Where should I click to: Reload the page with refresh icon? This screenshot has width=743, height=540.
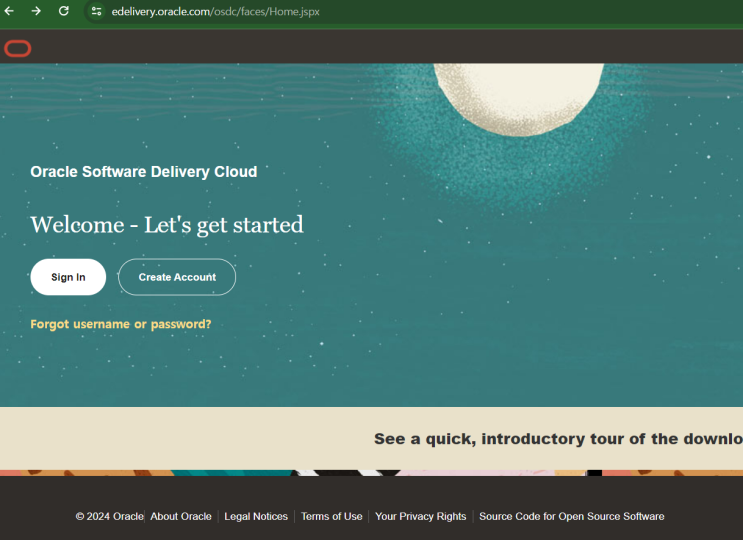(x=63, y=11)
